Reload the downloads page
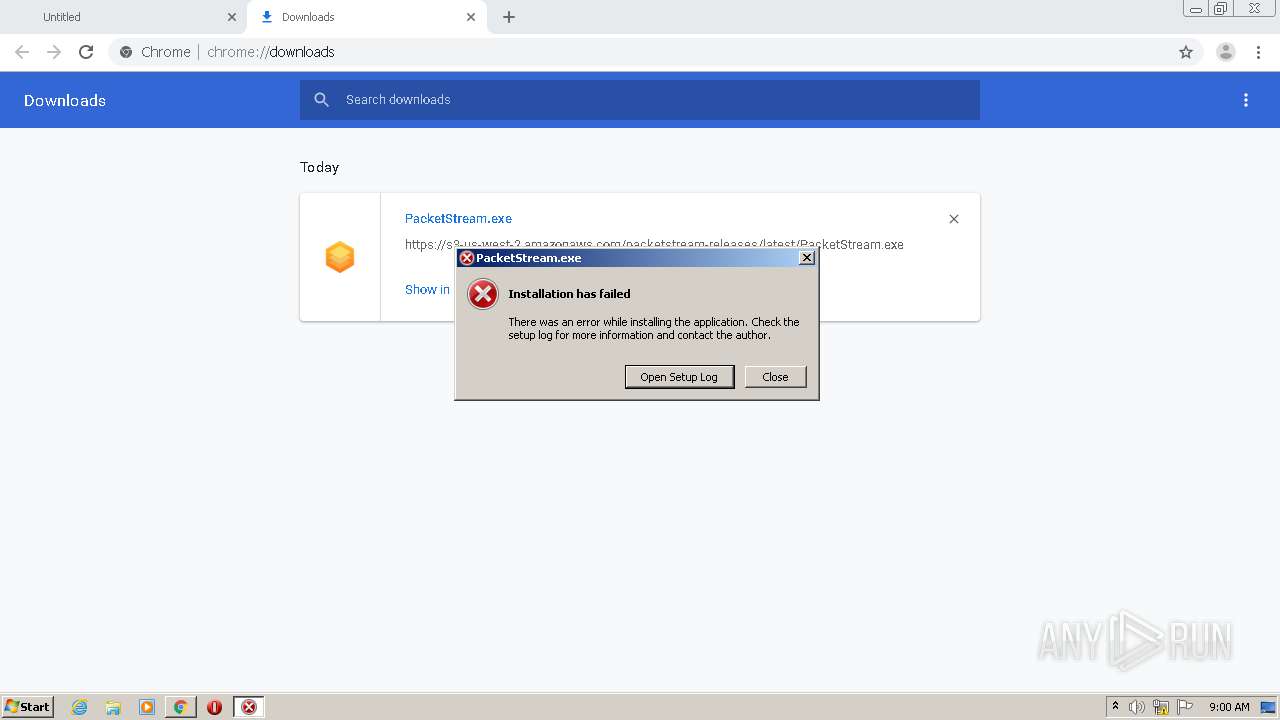Viewport: 1280px width, 720px height. point(86,52)
